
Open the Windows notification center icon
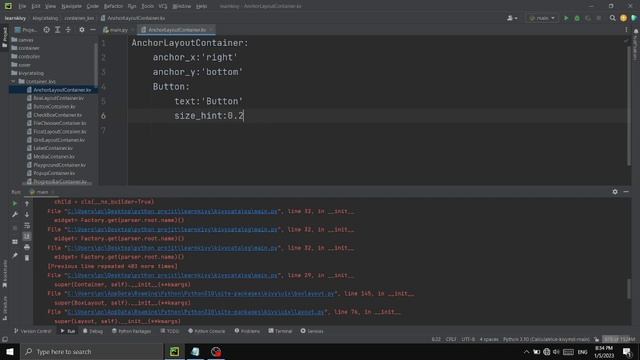[627, 351]
